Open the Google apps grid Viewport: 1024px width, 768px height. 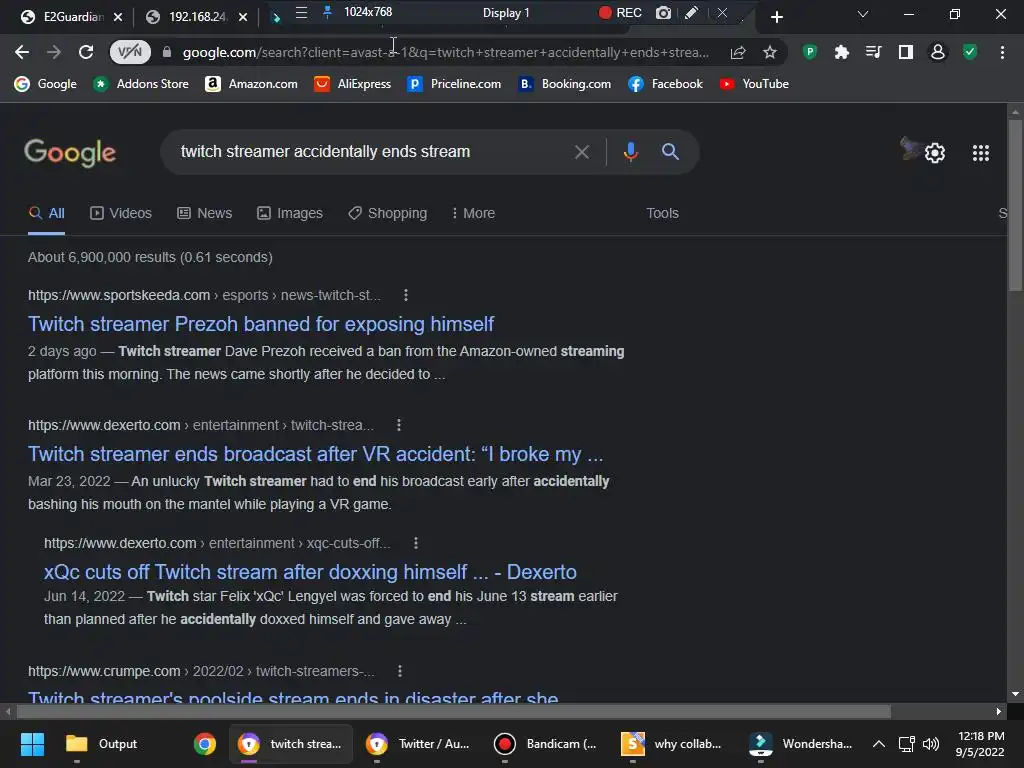[980, 153]
